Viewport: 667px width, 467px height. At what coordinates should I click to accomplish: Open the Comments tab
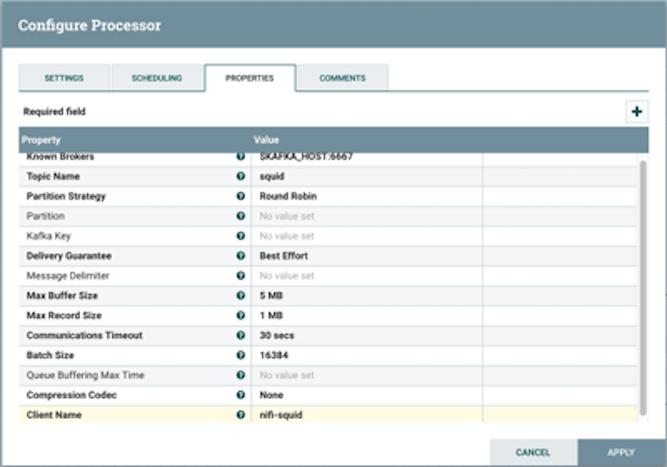tap(342, 78)
